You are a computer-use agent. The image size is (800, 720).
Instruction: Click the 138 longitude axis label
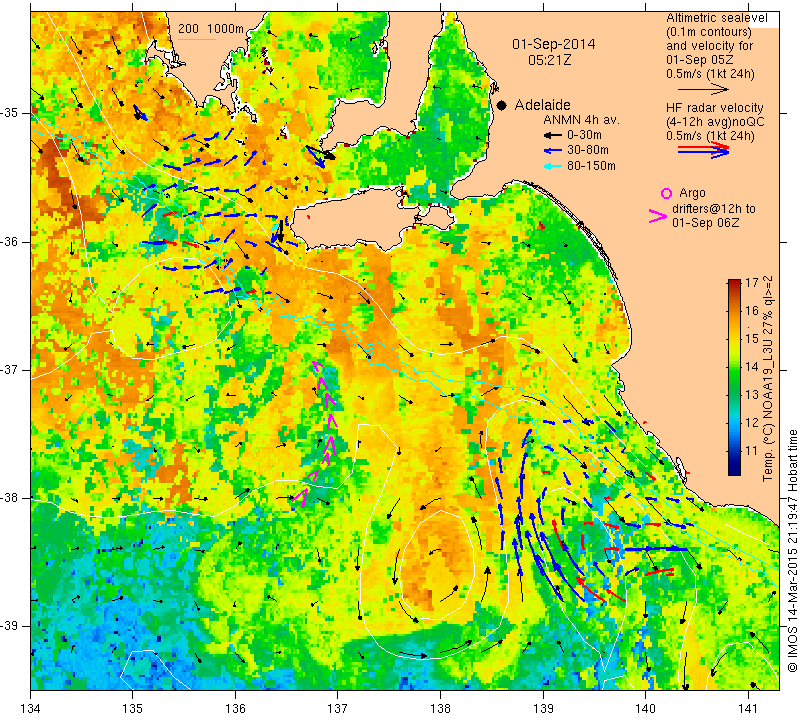(x=440, y=709)
